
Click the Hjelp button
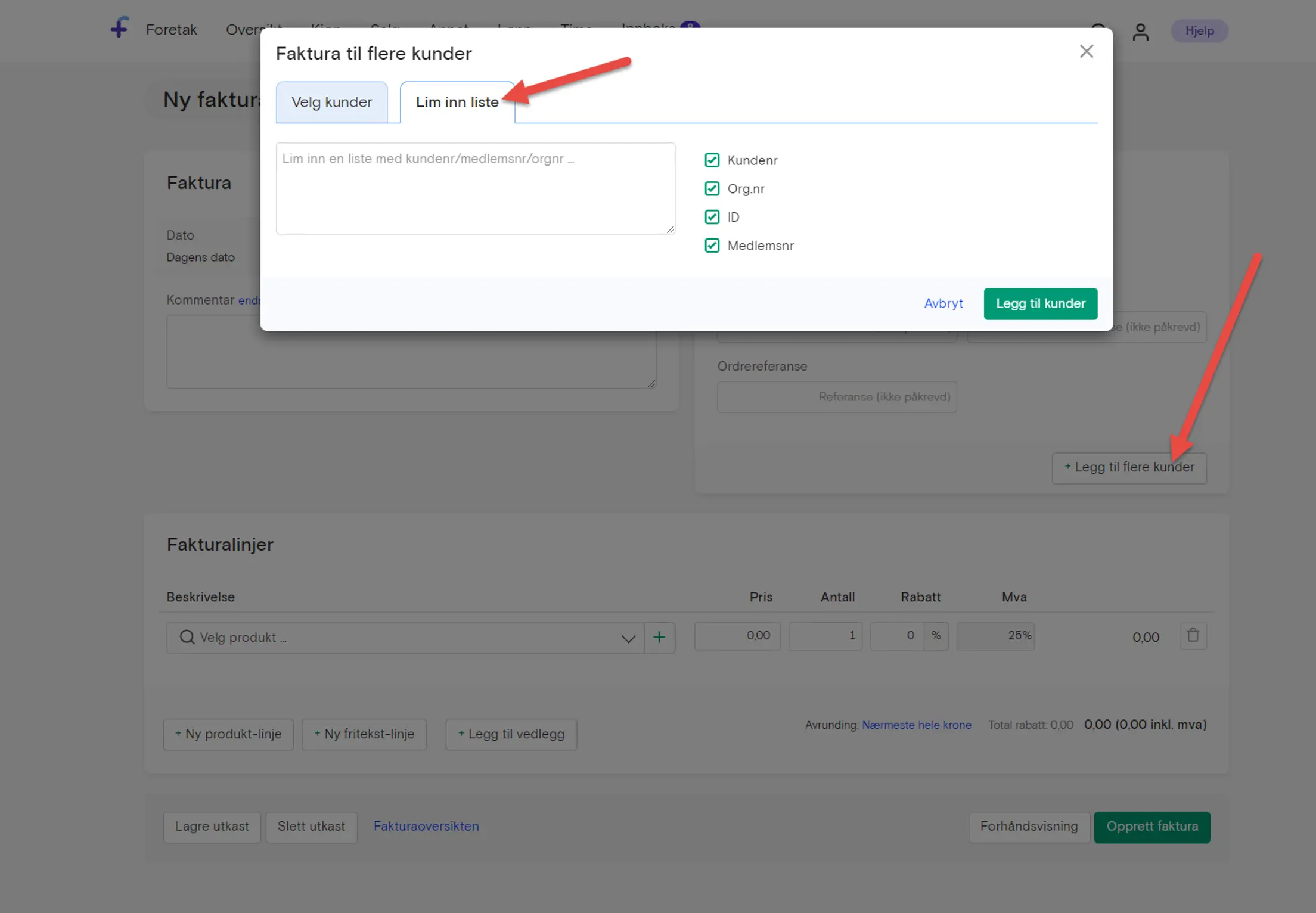click(x=1199, y=31)
